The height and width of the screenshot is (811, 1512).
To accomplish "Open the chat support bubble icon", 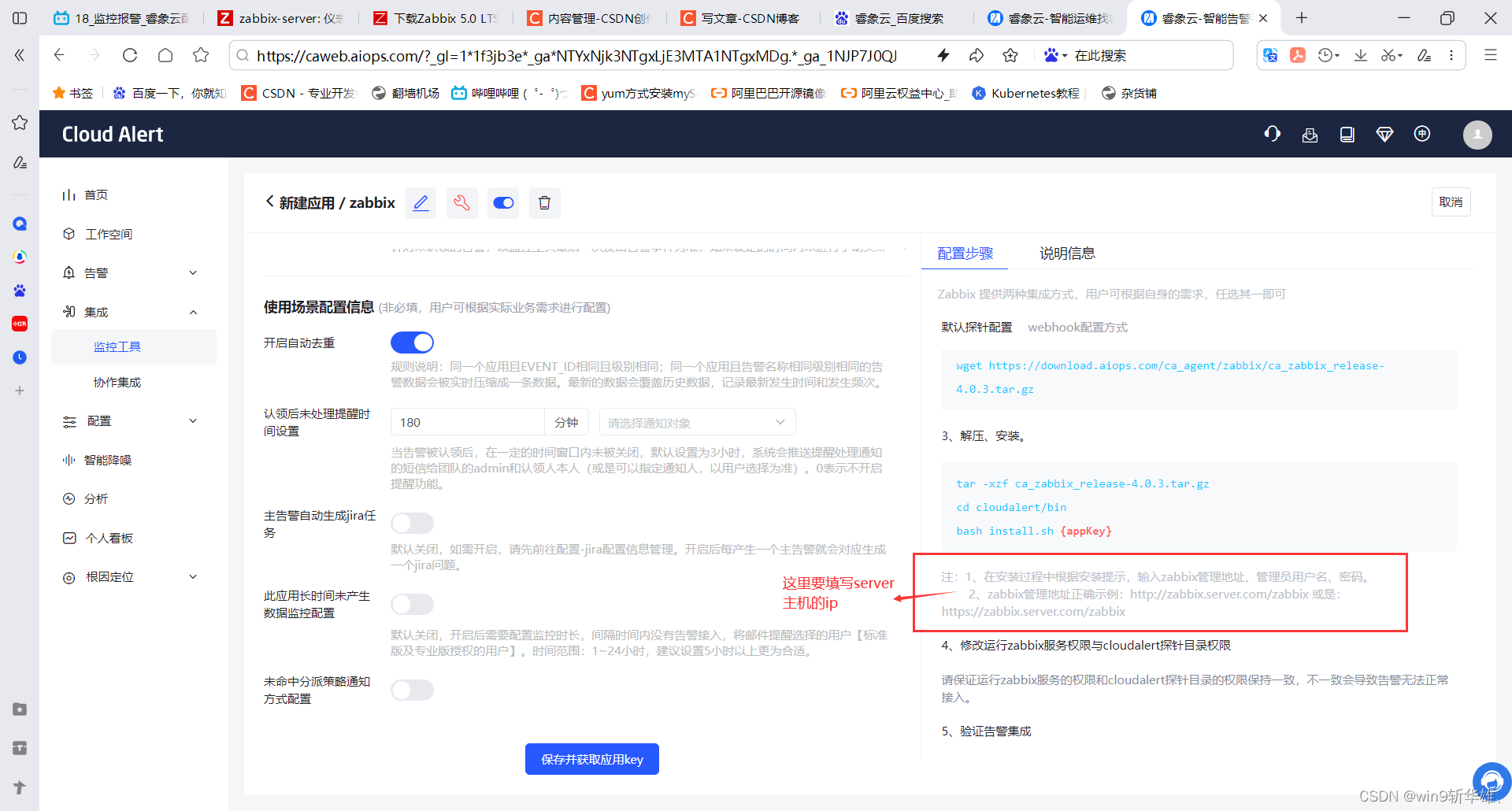I will point(1492,781).
